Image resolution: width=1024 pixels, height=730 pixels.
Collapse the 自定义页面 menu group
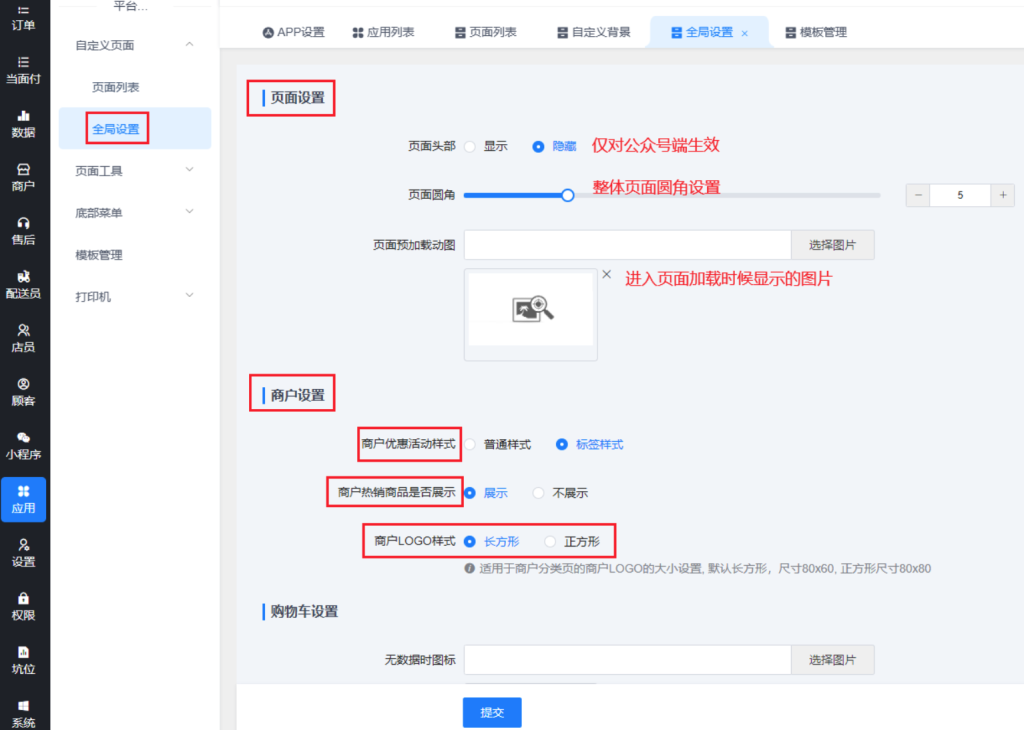click(x=190, y=45)
